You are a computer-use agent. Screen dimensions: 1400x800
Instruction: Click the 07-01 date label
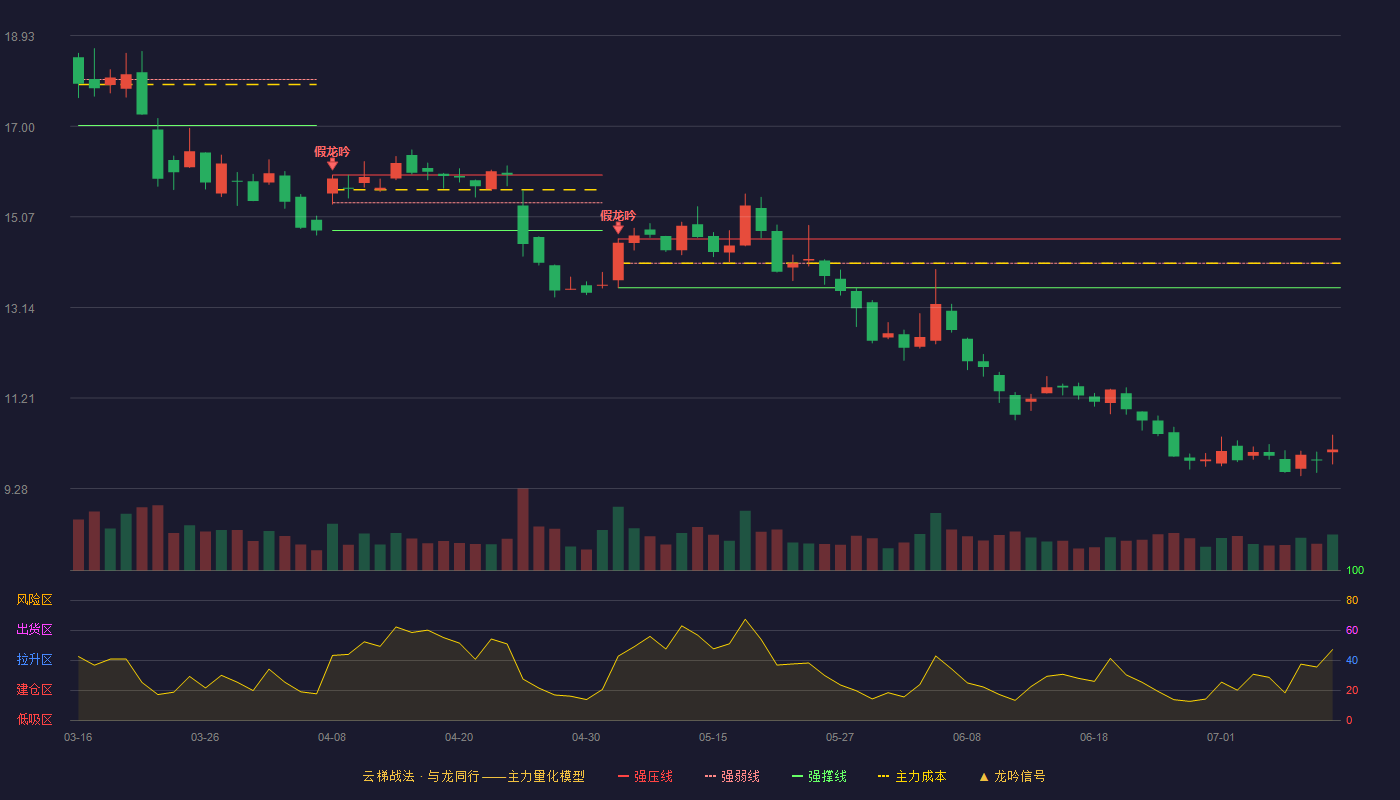(x=1221, y=737)
